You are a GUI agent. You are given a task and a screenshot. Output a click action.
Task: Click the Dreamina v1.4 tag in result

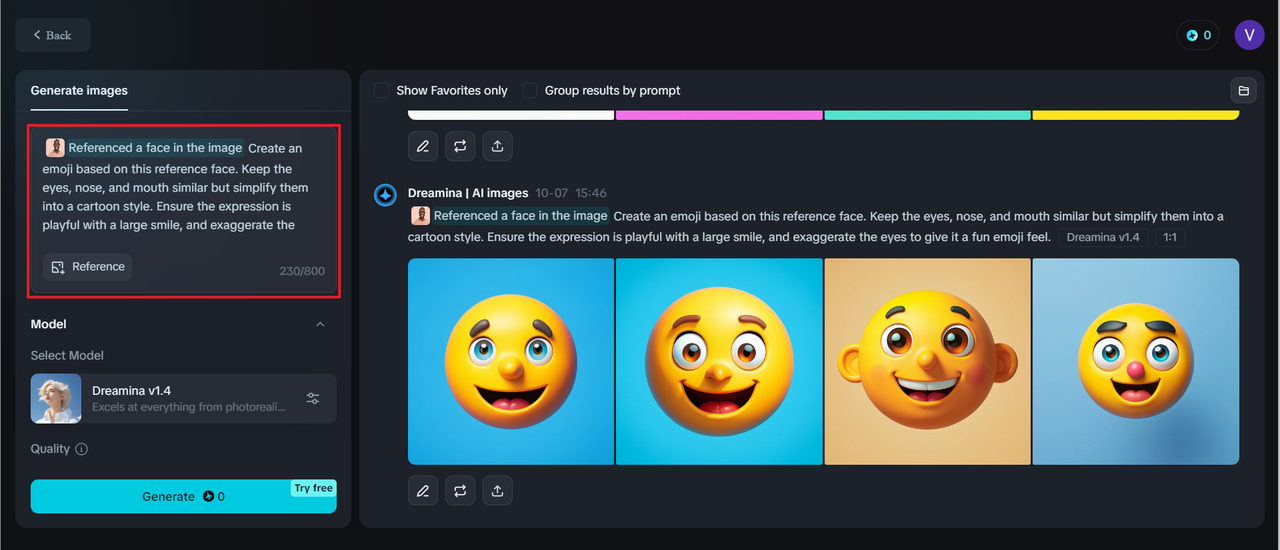pyautogui.click(x=1103, y=238)
